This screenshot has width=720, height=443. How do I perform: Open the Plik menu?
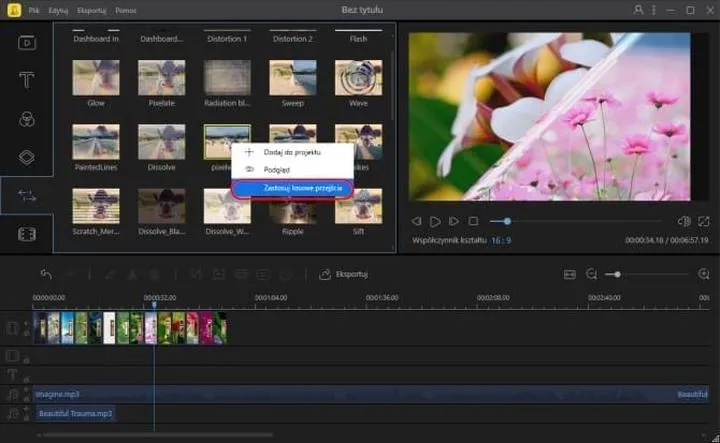coord(34,10)
